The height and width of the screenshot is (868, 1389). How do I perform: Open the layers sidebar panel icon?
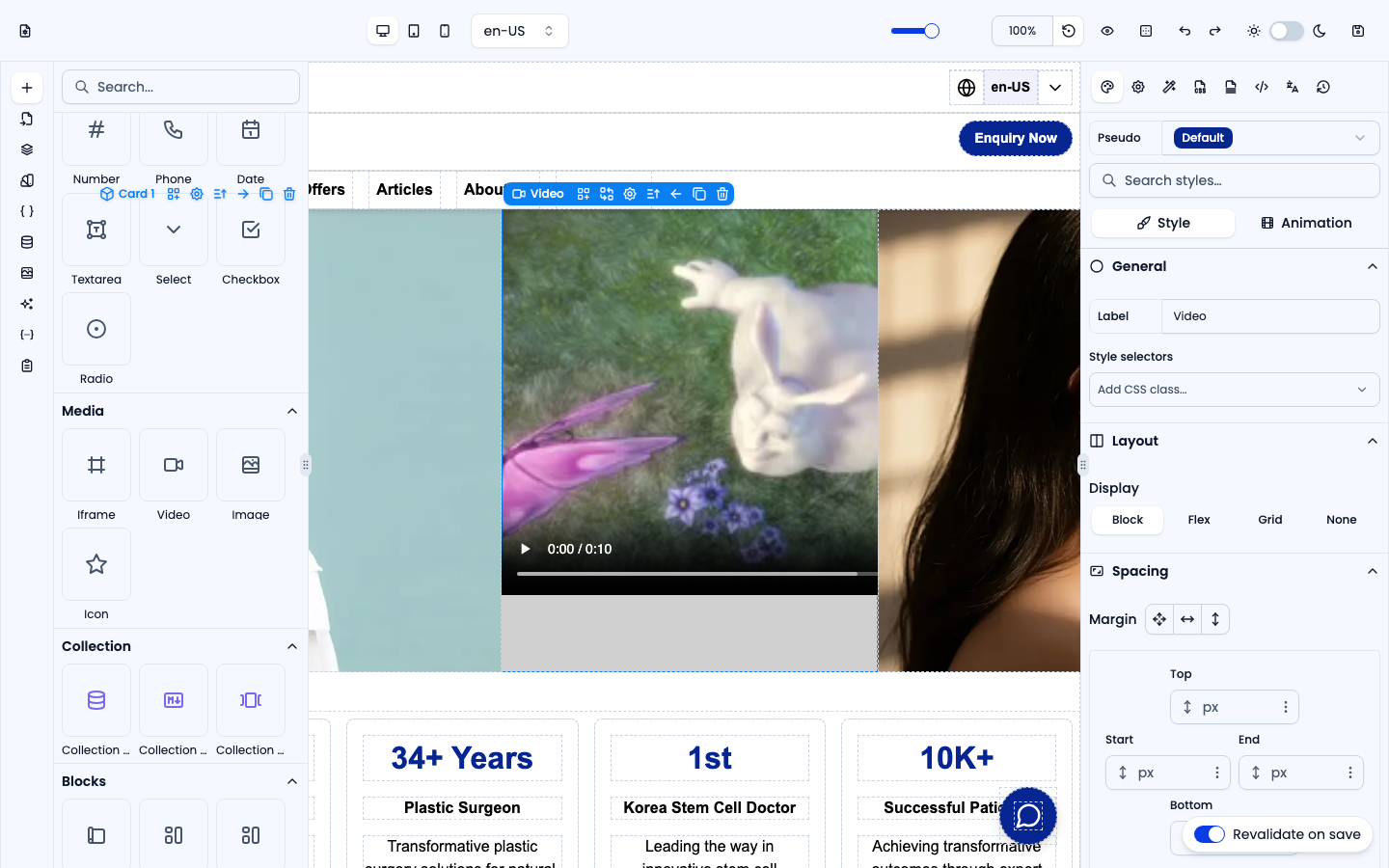point(27,149)
